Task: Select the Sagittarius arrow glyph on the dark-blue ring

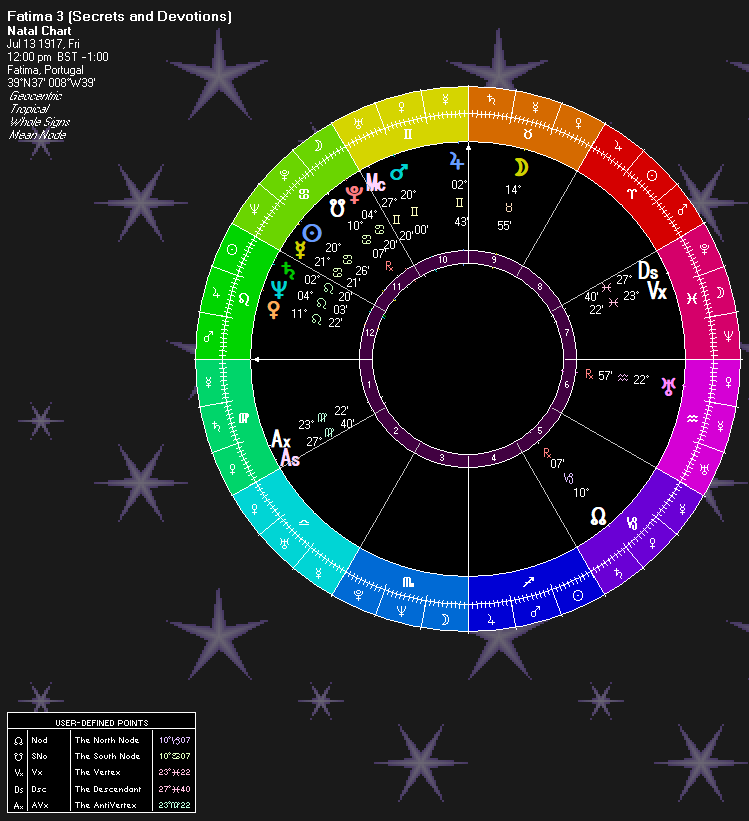Action: [528, 582]
